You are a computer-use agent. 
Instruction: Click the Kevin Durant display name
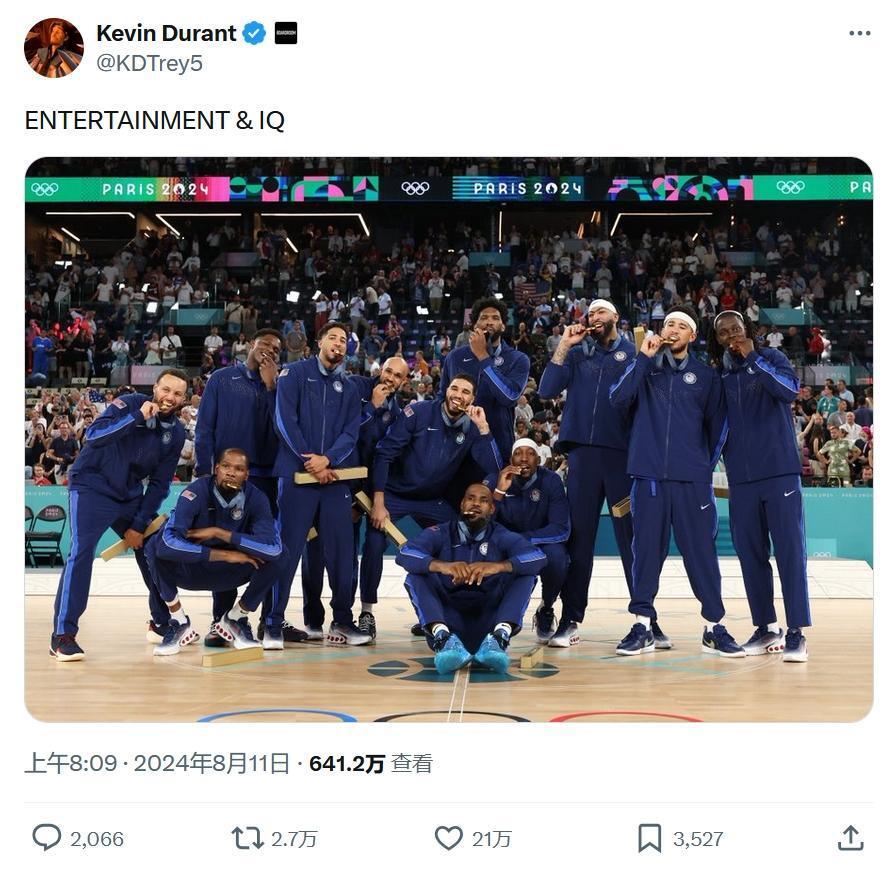tap(166, 33)
